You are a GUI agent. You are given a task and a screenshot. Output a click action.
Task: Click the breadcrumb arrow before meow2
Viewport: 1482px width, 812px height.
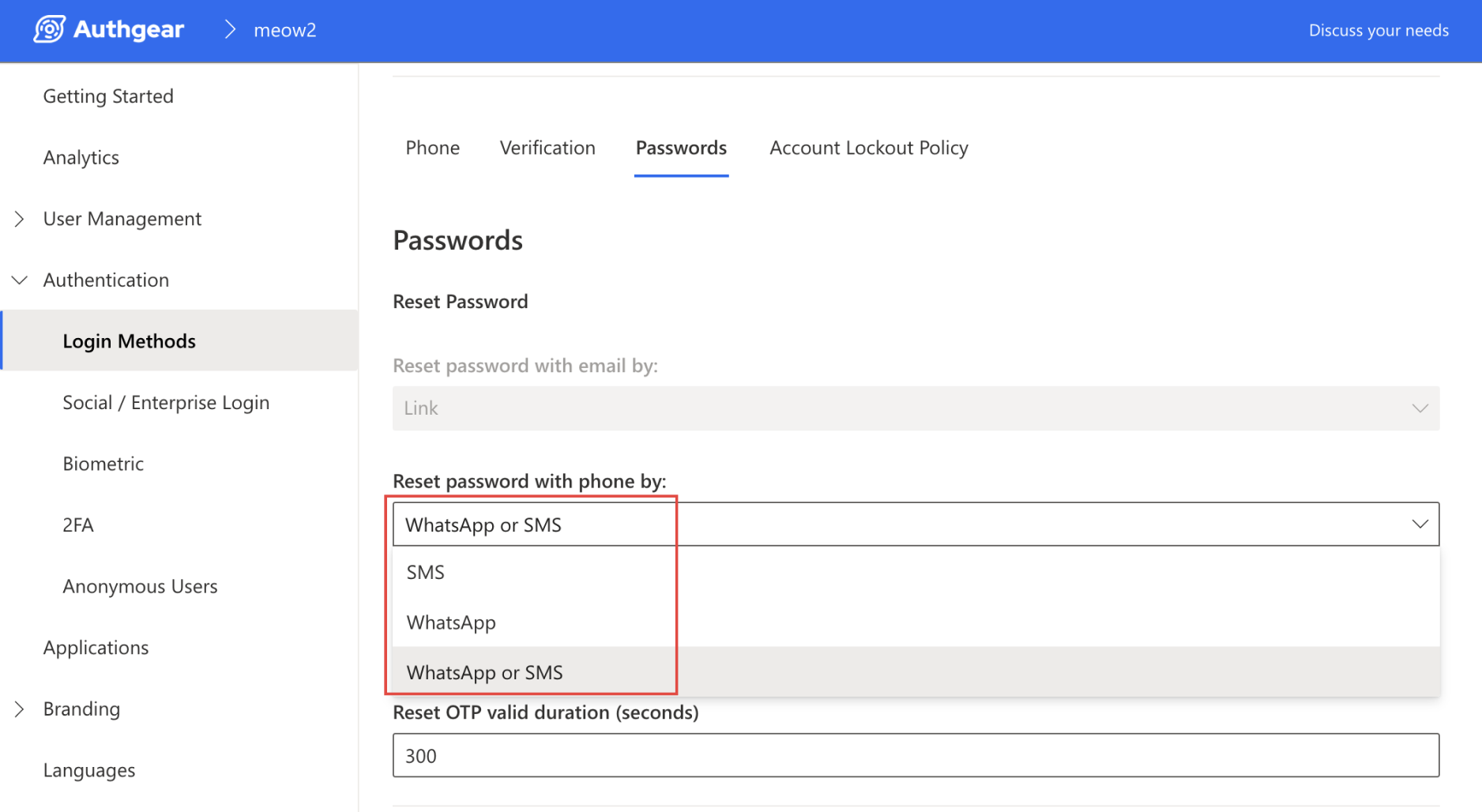pyautogui.click(x=230, y=30)
